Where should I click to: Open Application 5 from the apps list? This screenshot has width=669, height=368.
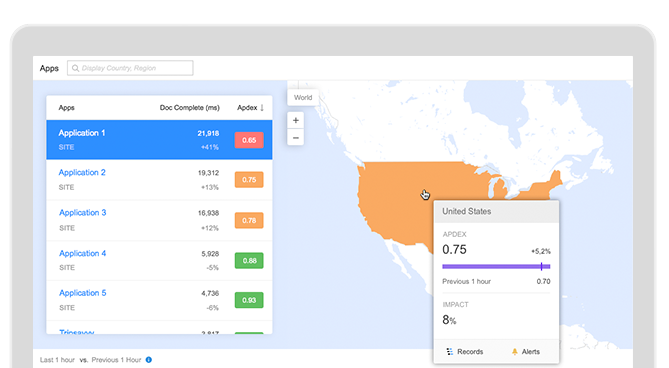82,293
